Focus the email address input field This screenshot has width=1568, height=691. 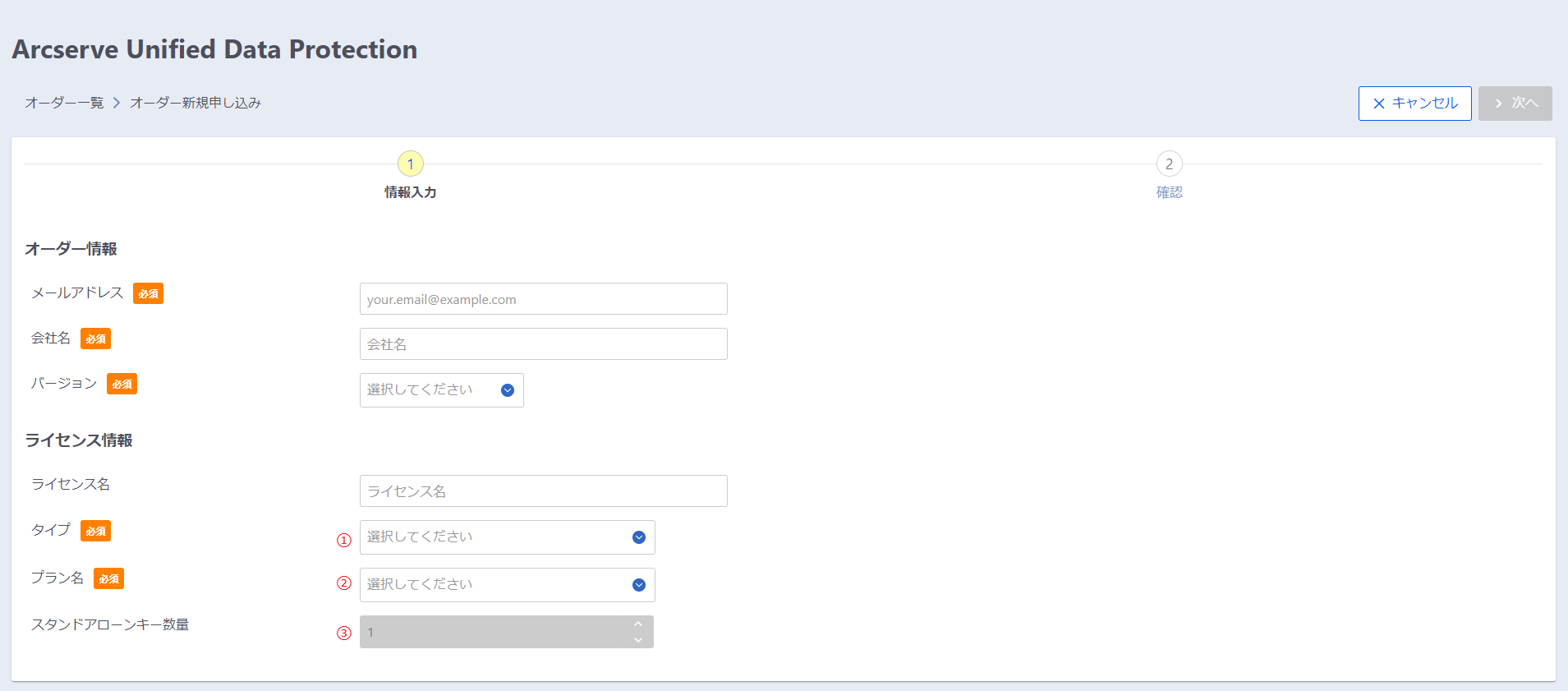pos(543,299)
